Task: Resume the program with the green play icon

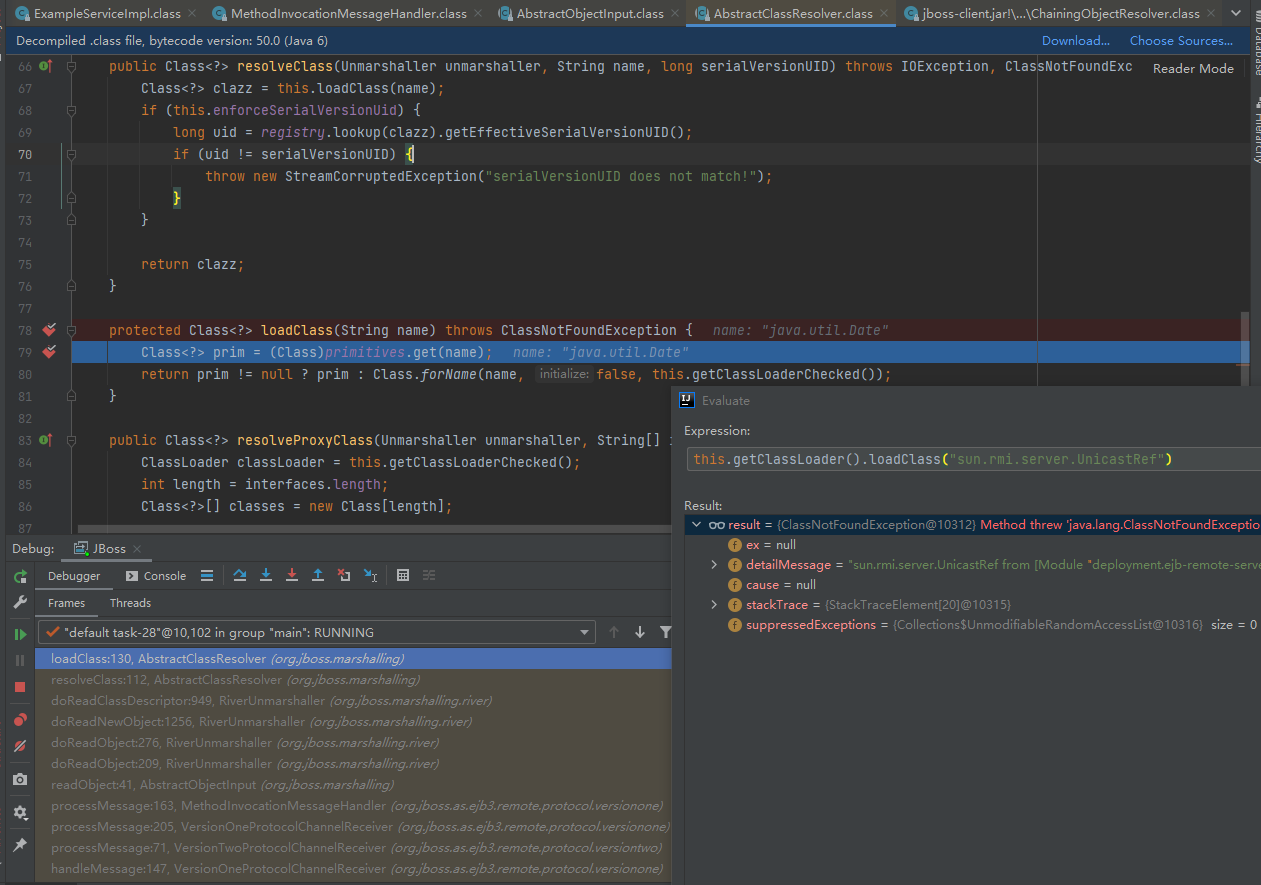Action: click(19, 634)
